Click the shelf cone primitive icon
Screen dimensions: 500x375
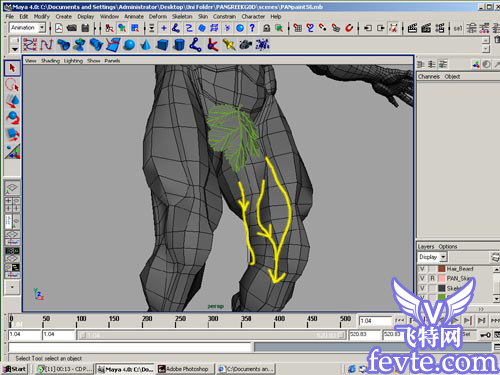tap(146, 45)
